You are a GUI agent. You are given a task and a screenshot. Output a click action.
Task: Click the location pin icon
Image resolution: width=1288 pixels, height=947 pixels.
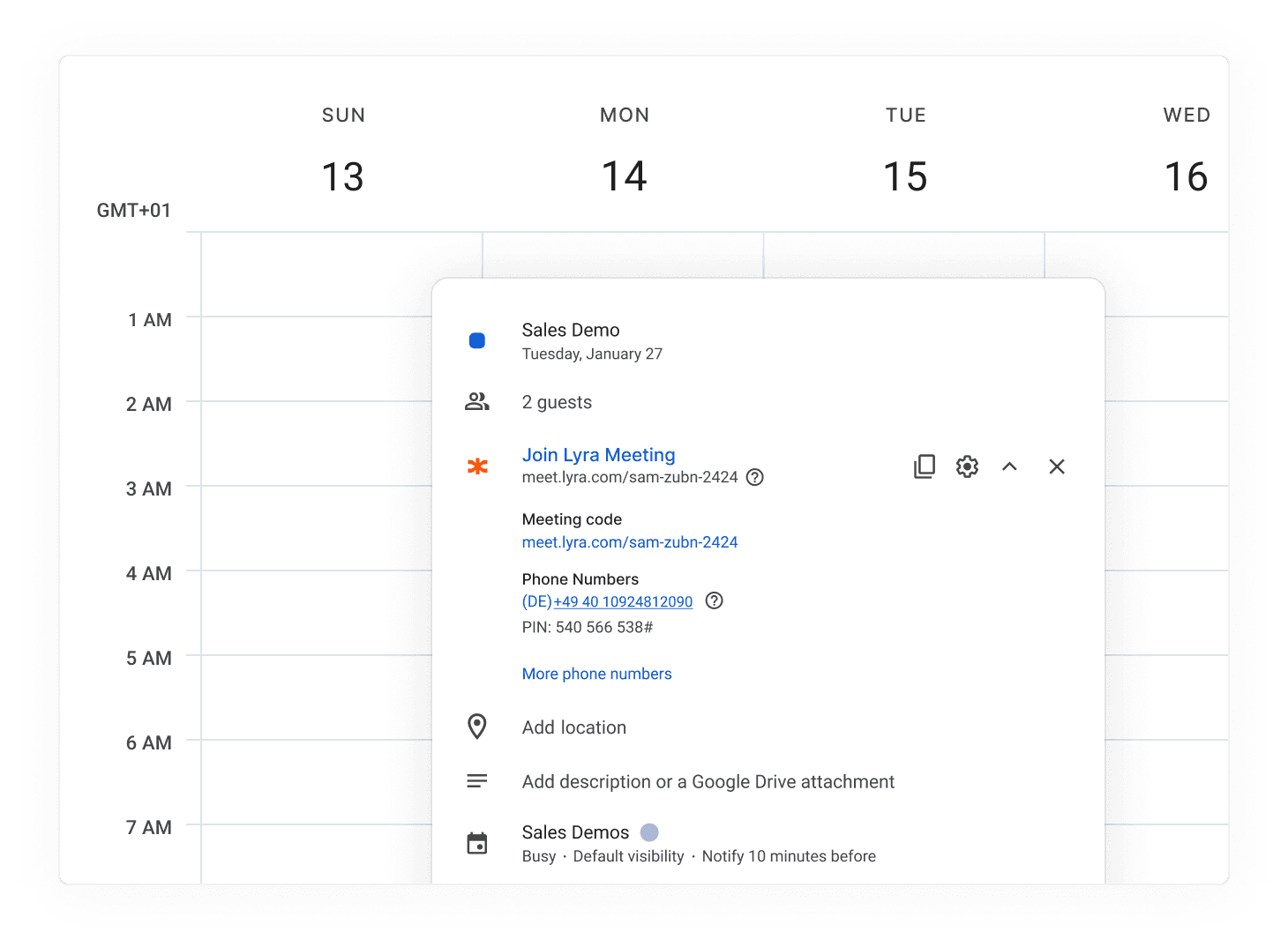pyautogui.click(x=477, y=727)
